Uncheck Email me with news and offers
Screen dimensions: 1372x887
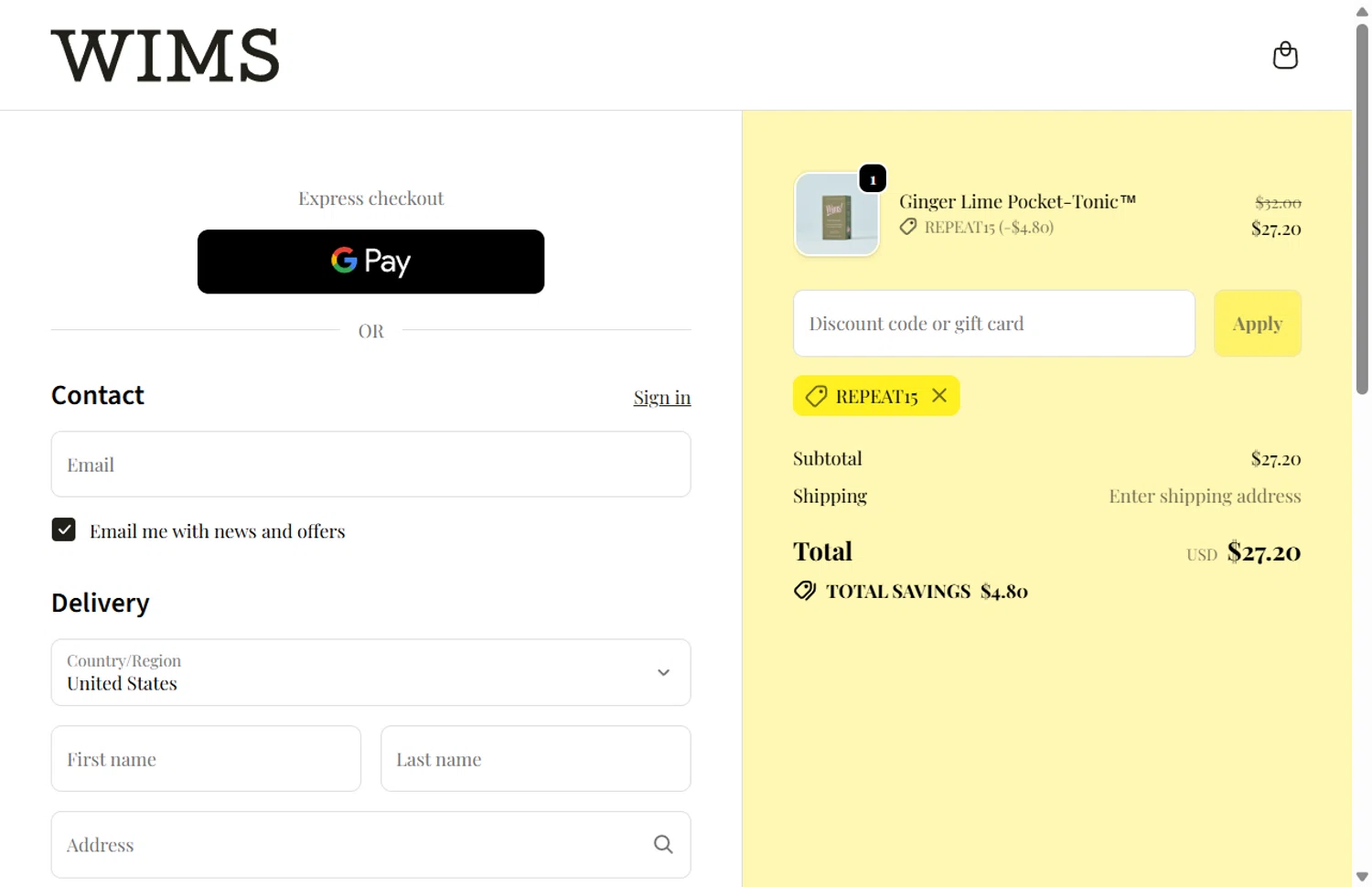click(63, 529)
